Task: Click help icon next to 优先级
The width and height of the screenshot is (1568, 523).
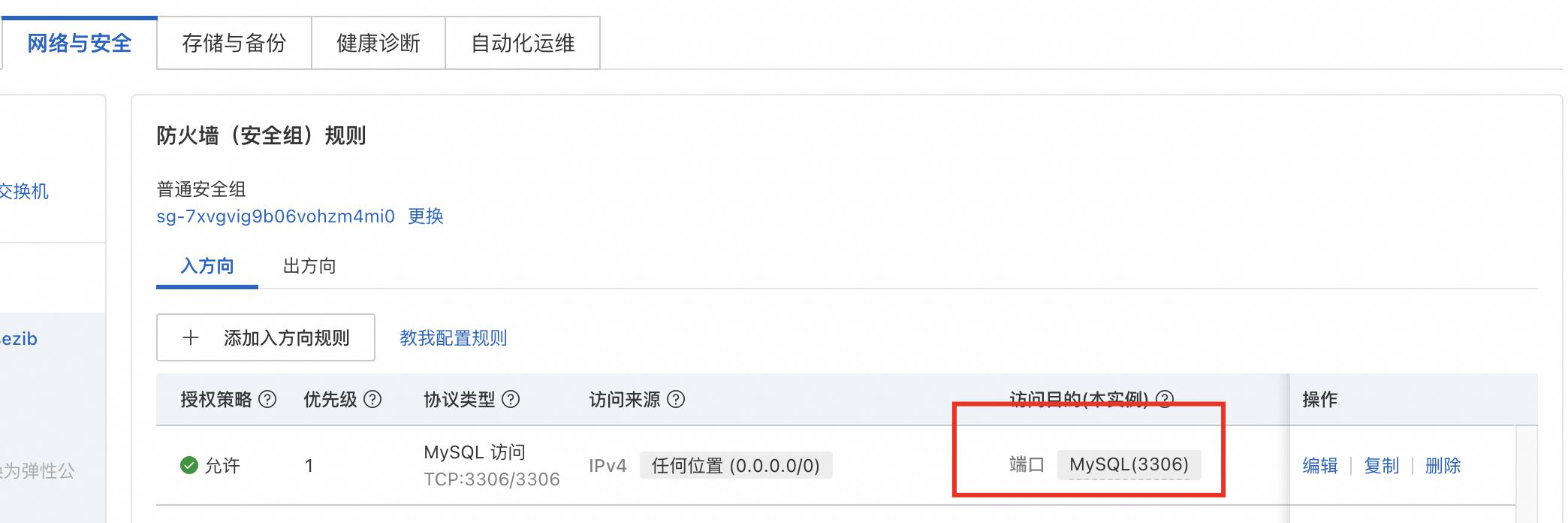Action: coord(372,399)
